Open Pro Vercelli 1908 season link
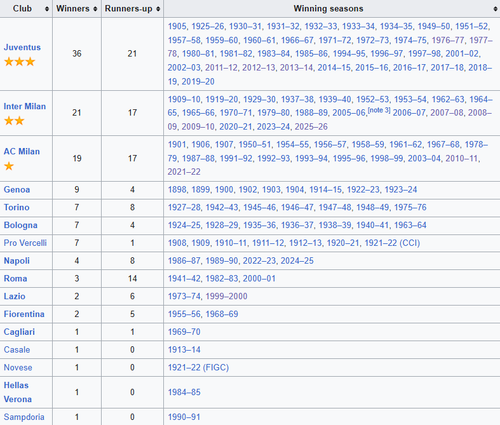The image size is (500, 425). coord(177,243)
